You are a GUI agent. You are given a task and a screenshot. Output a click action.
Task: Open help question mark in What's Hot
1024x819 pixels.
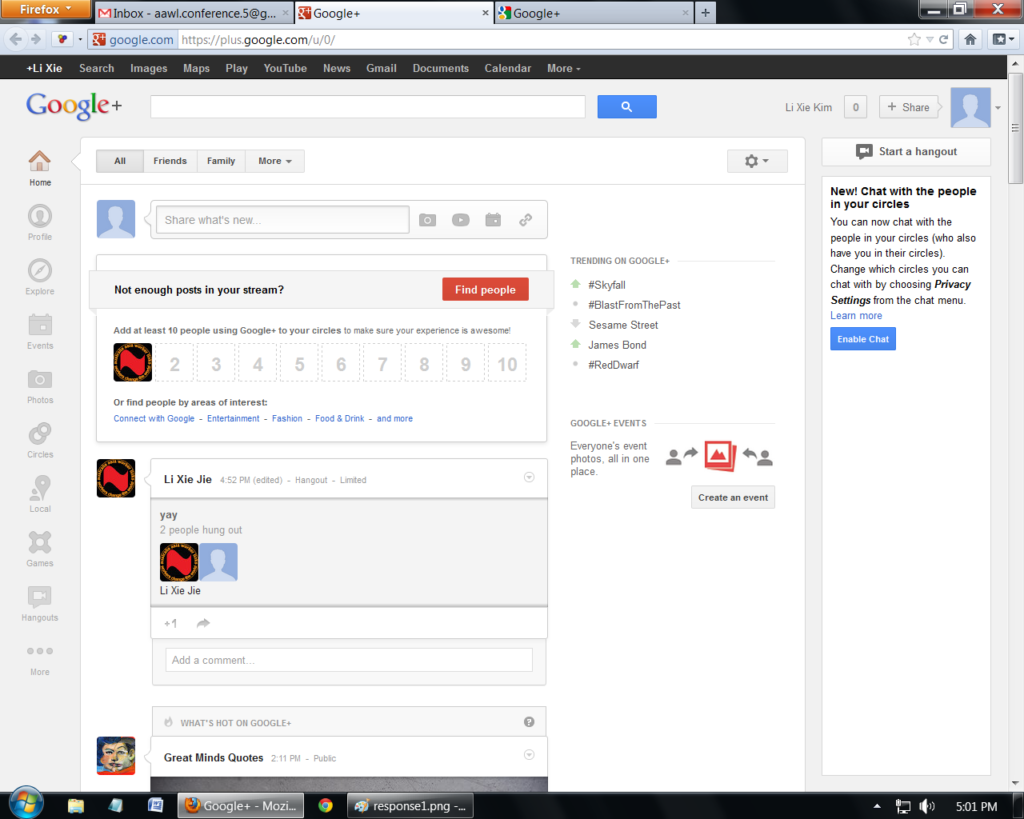[x=529, y=722]
